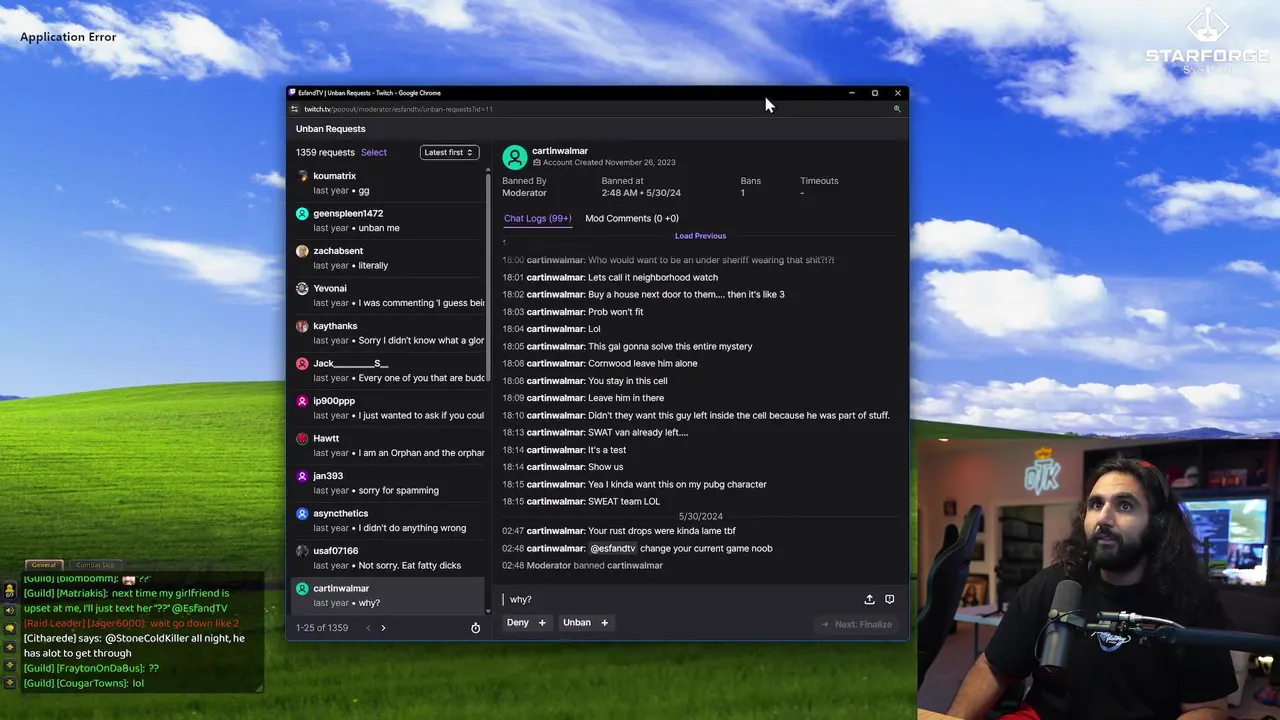
Task: Click the Next: Finalize button
Action: pyautogui.click(x=856, y=624)
